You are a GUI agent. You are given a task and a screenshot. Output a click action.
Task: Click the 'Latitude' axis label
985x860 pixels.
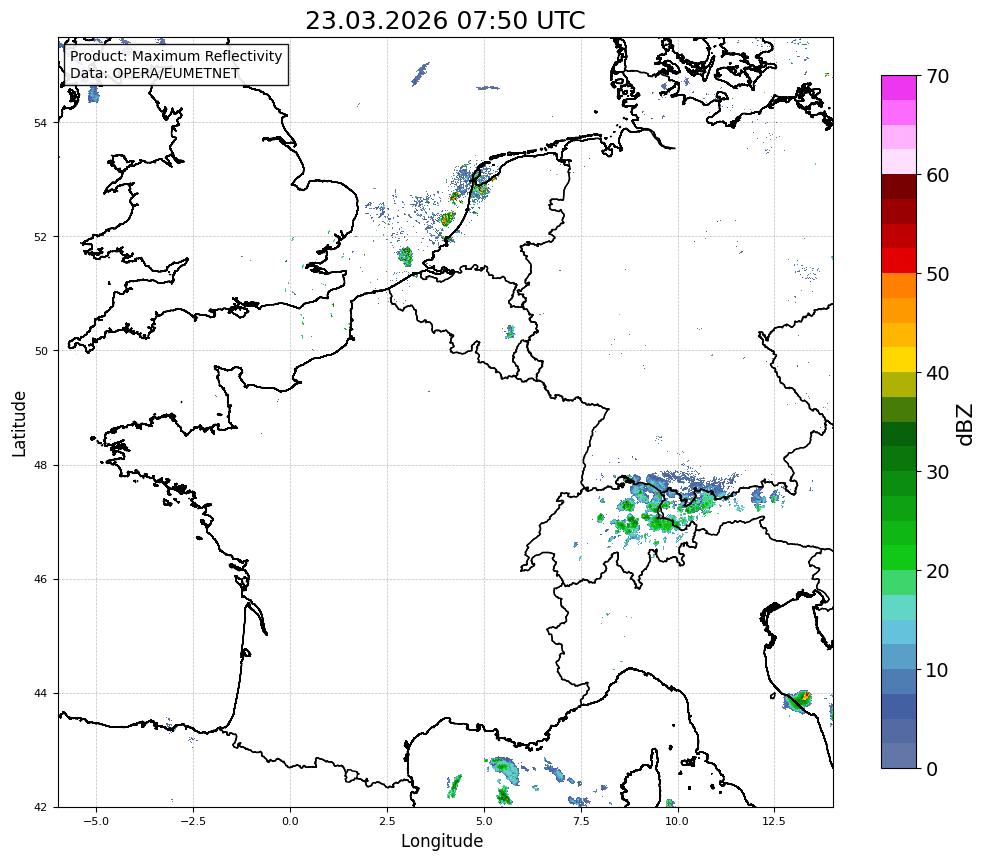(x=19, y=423)
